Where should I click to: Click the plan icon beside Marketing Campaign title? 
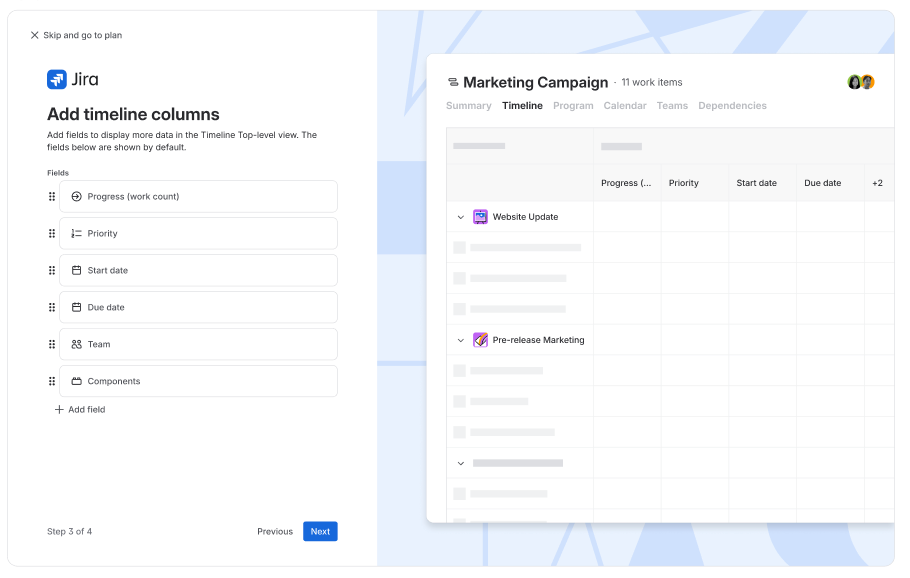[x=453, y=82]
